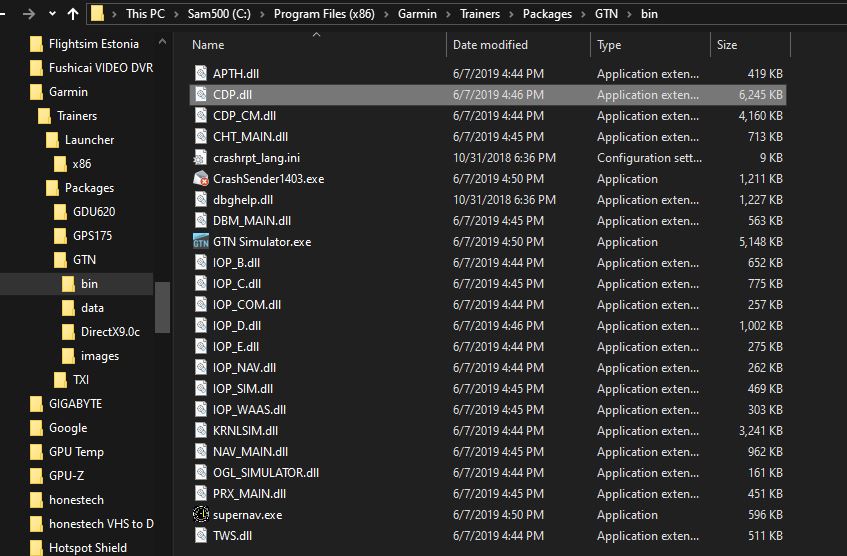Select the DBM_MAIN.dll file name
Screen dimensions: 847x556
pos(252,220)
